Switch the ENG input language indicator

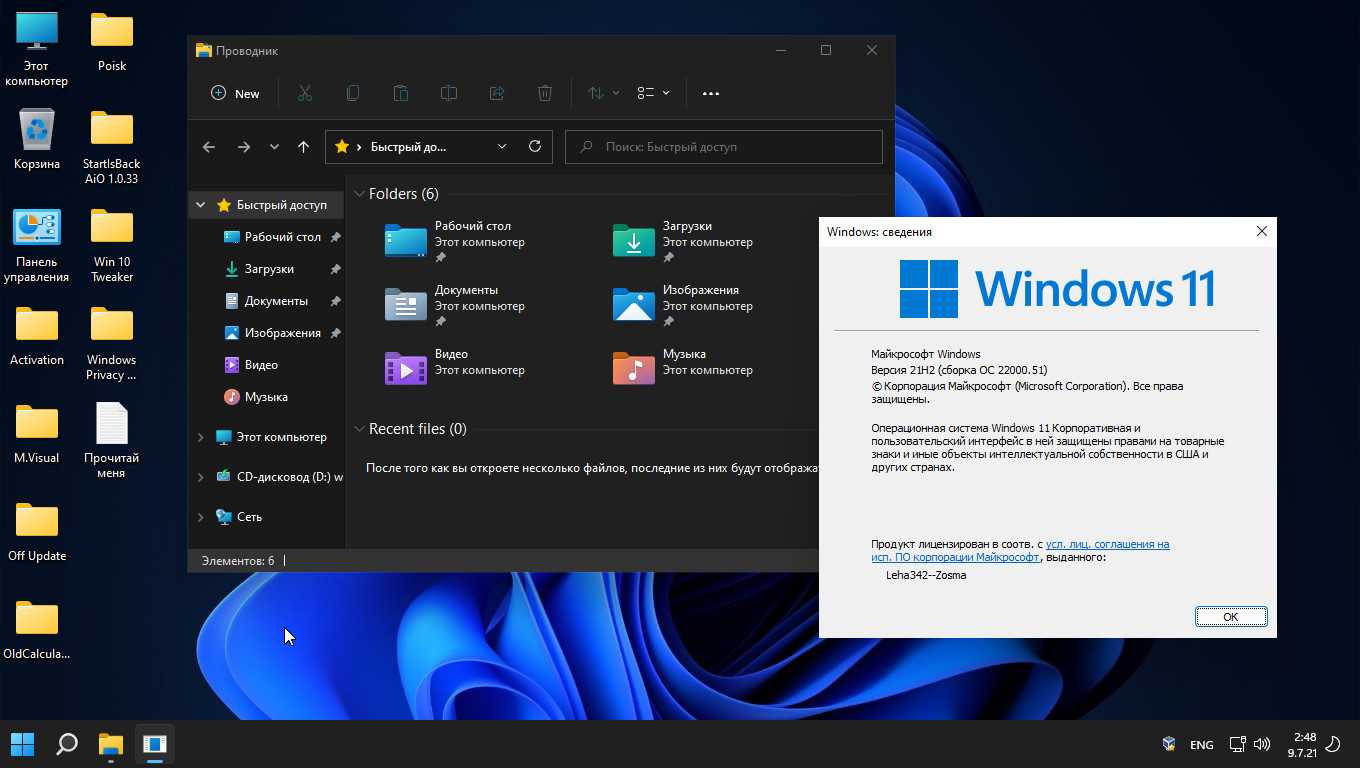[1202, 745]
